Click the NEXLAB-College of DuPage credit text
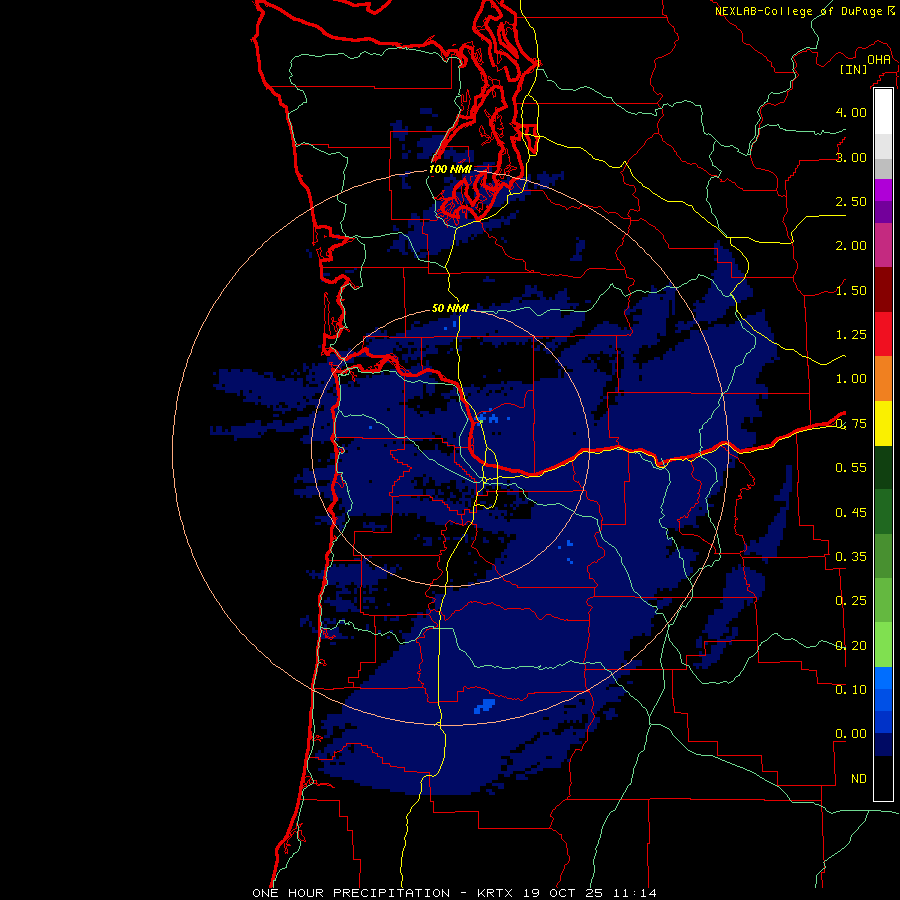This screenshot has height=900, width=900. pyautogui.click(x=798, y=11)
